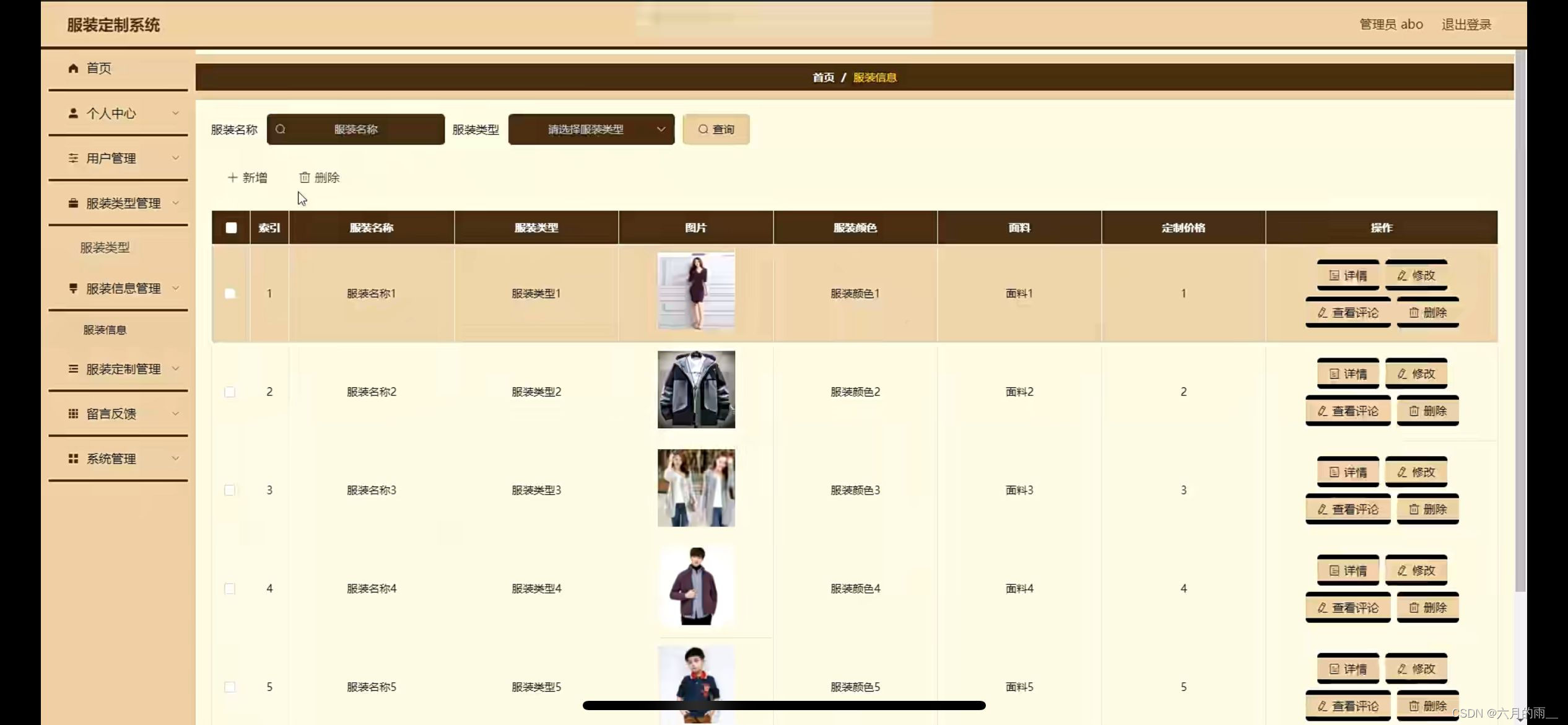1568x725 pixels.
Task: Click the home icon beside 首页
Action: coord(73,68)
